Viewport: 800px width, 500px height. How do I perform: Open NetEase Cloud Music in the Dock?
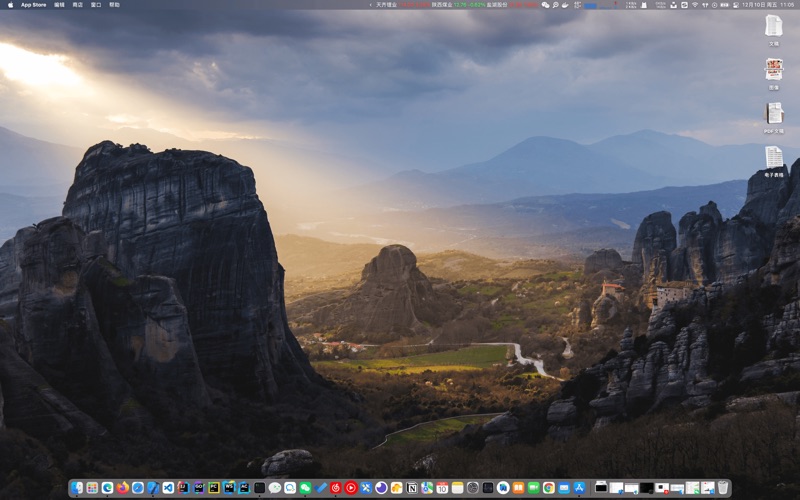click(x=335, y=488)
